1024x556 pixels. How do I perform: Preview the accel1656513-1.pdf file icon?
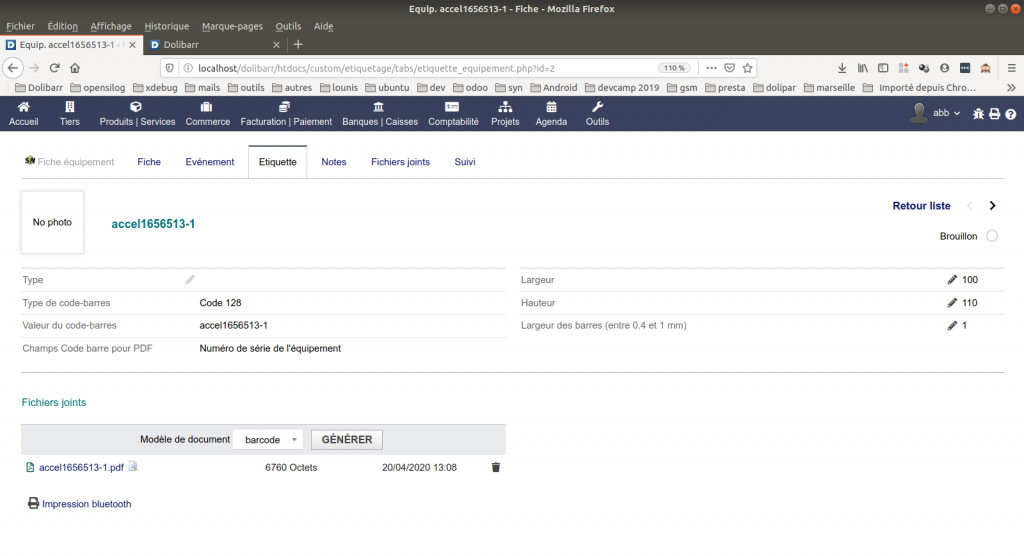tap(133, 467)
